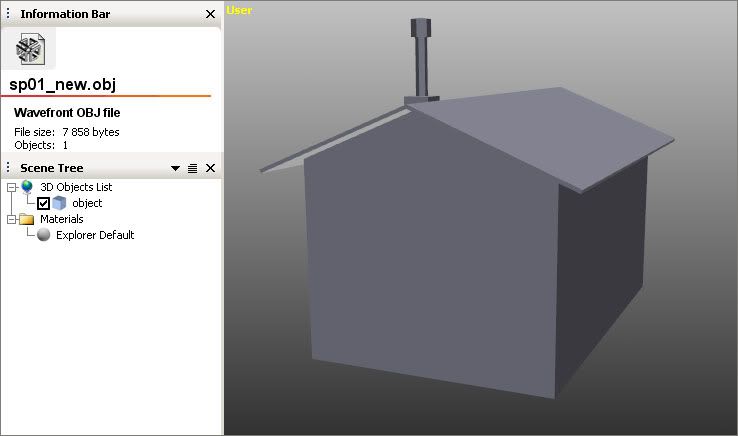Close the Information Bar panel
Viewport: 738px width, 436px height.
coord(210,14)
